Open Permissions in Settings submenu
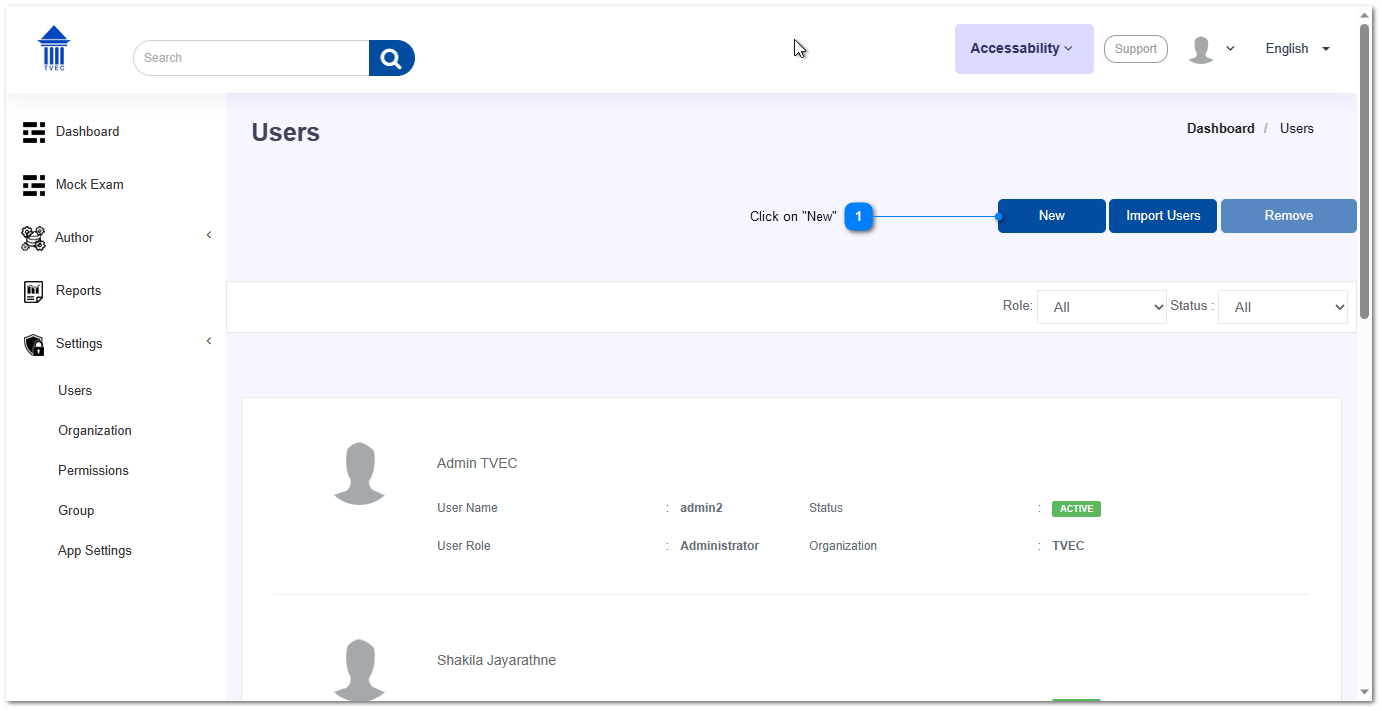Screen dimensions: 1382x711 click(x=93, y=470)
